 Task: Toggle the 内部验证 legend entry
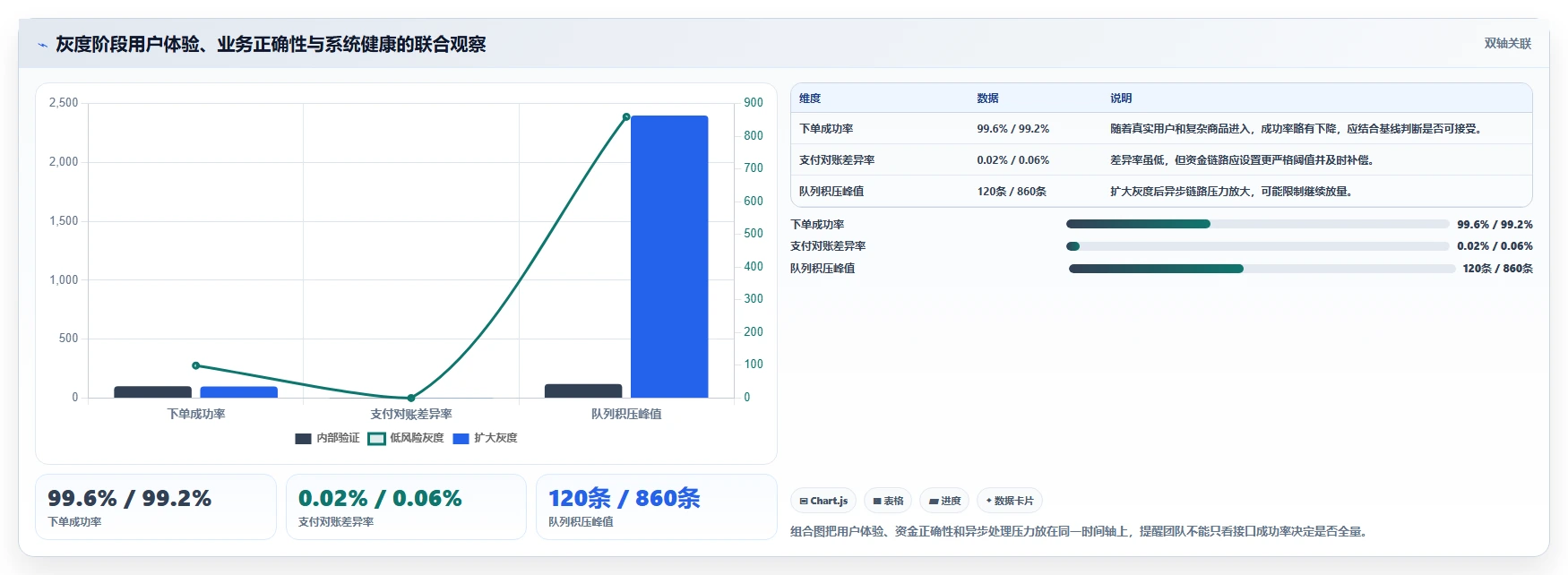tap(327, 438)
